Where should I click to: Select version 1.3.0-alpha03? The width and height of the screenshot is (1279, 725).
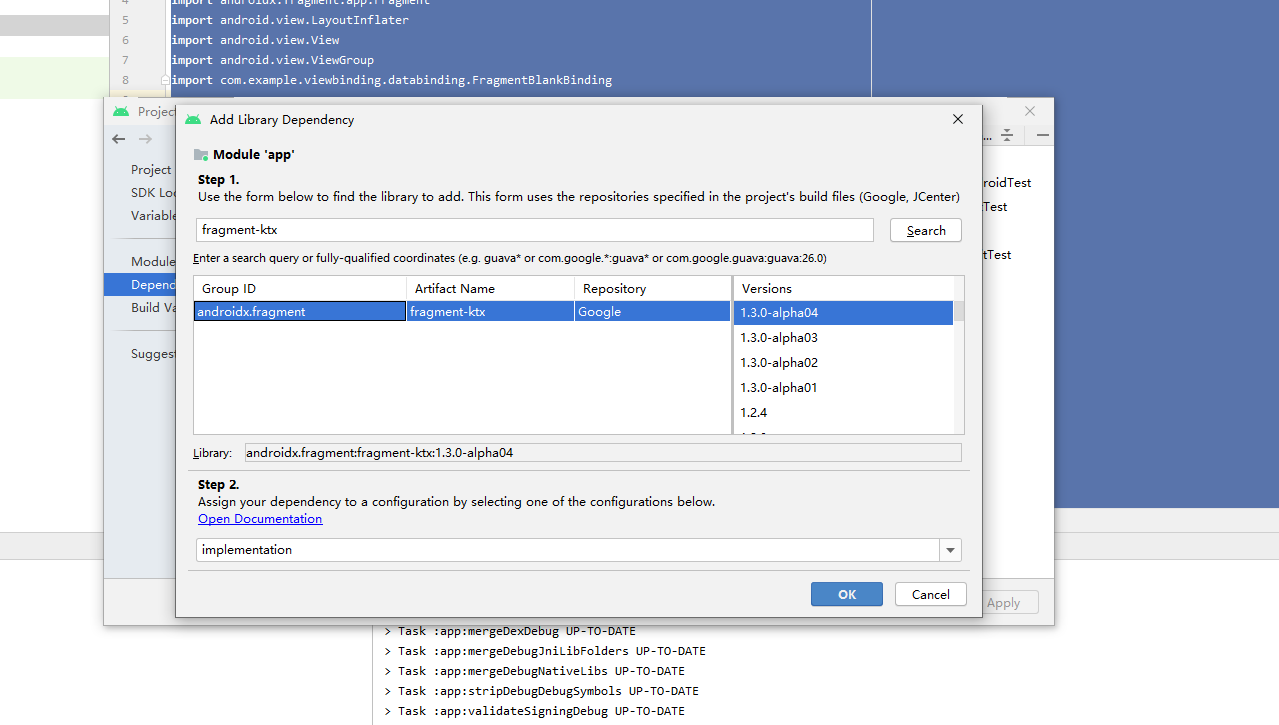click(x=843, y=338)
